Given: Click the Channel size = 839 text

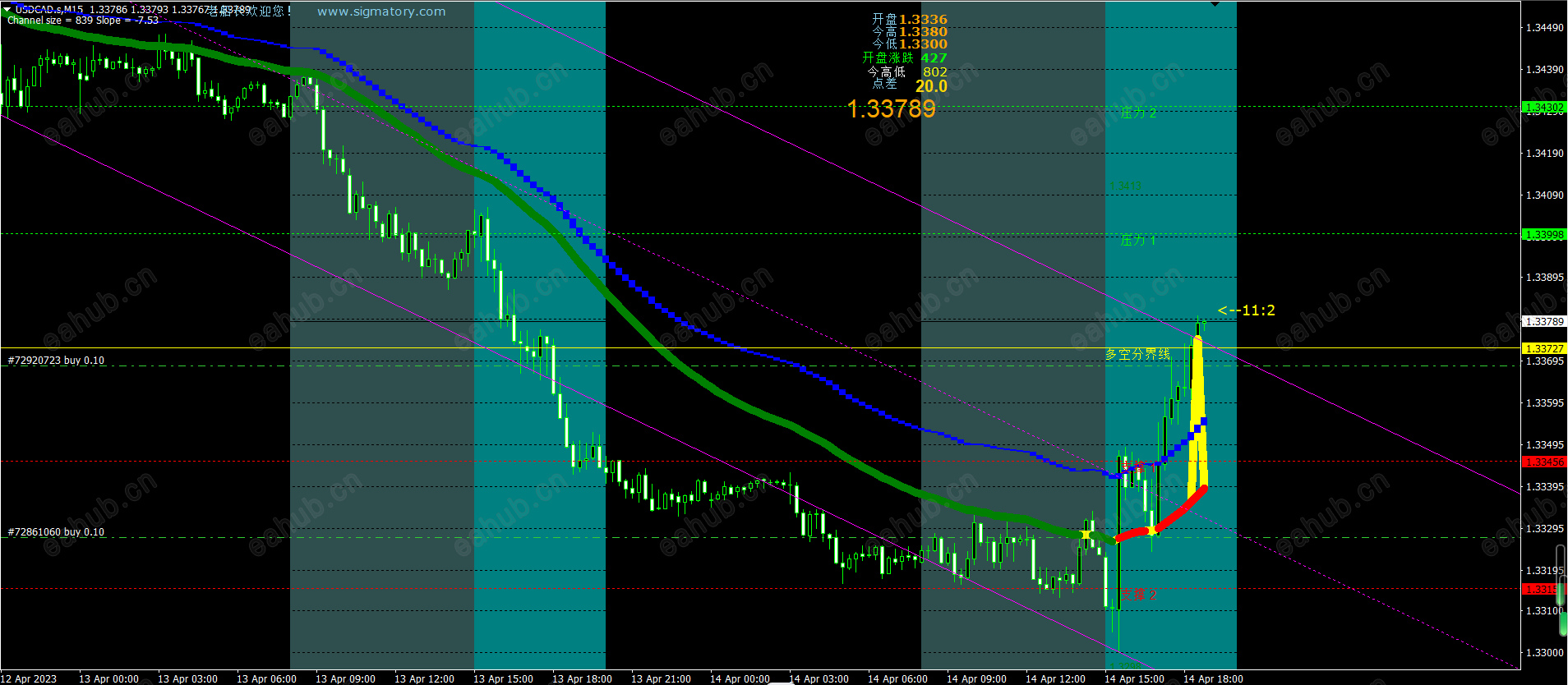Looking at the screenshot, I should click(49, 21).
